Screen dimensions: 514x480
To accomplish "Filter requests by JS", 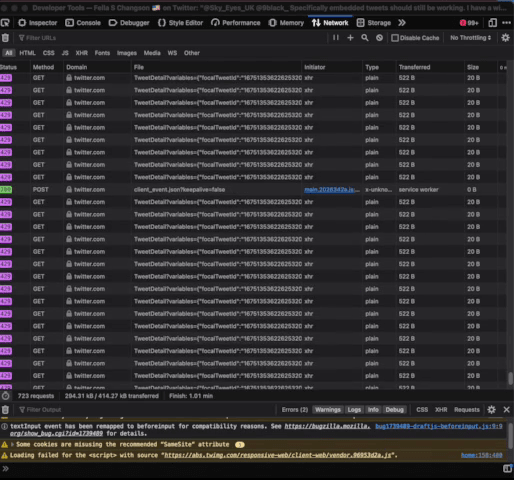I will 65,53.
